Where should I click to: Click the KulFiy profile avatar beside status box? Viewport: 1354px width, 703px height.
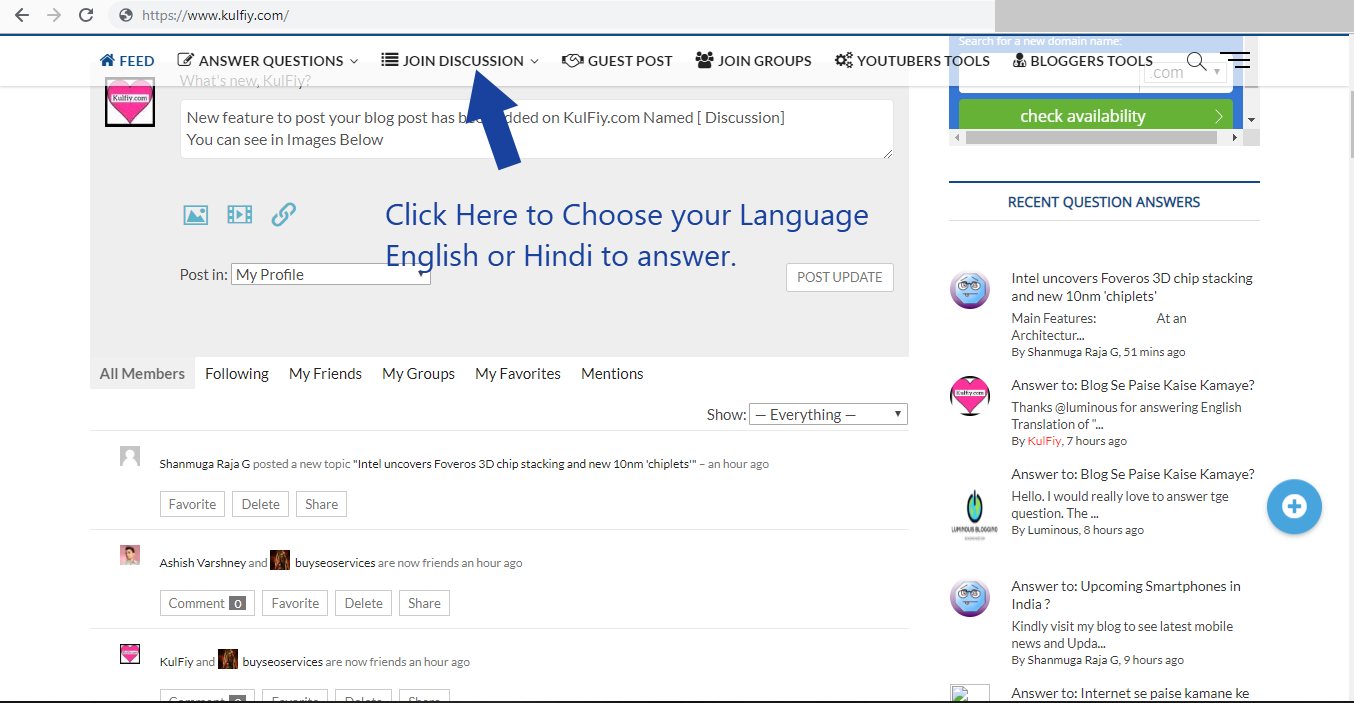[x=130, y=101]
